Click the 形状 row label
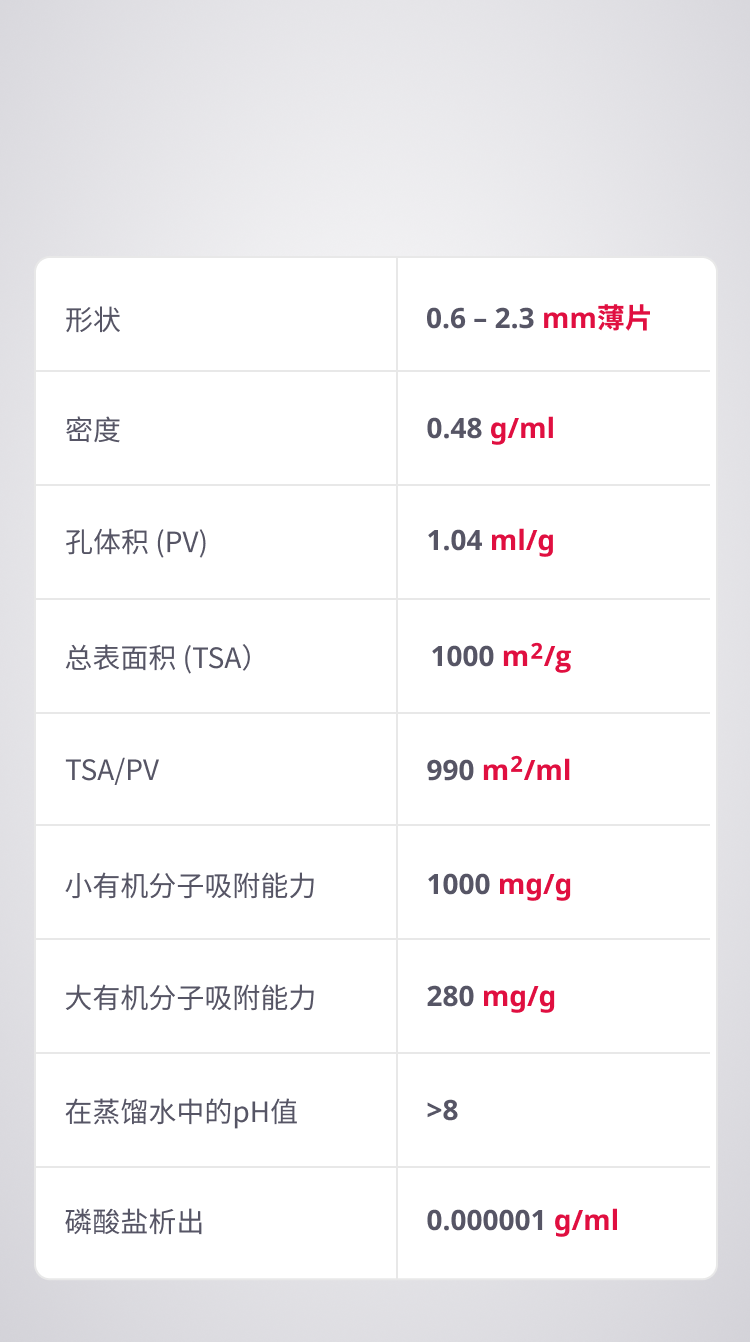Image resolution: width=750 pixels, height=1342 pixels. 93,320
